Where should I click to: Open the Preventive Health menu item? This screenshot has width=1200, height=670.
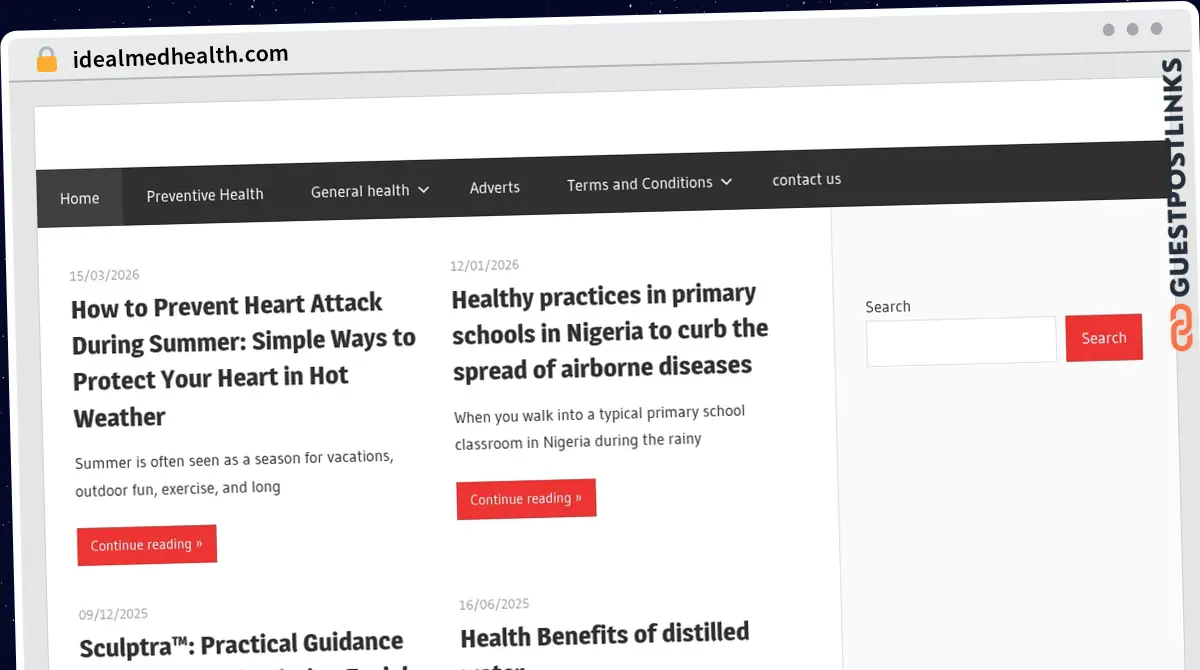pos(205,195)
